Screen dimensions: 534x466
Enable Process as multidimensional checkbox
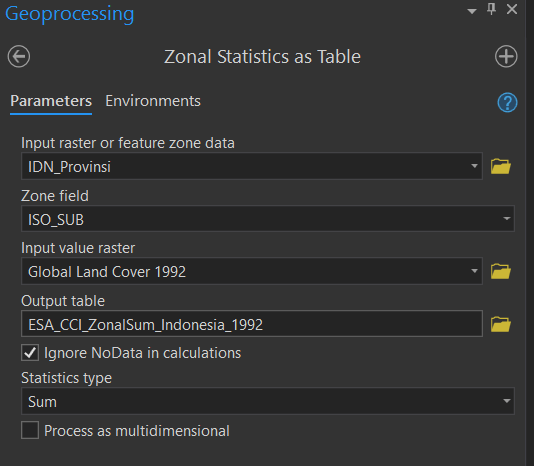(x=30, y=430)
